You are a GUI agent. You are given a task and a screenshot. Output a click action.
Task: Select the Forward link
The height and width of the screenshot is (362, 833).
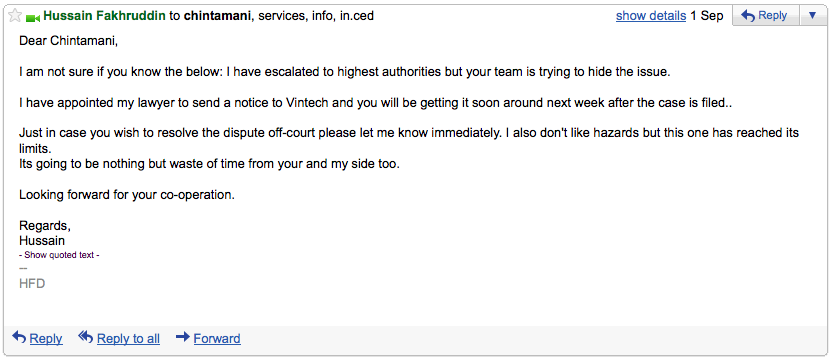217,339
